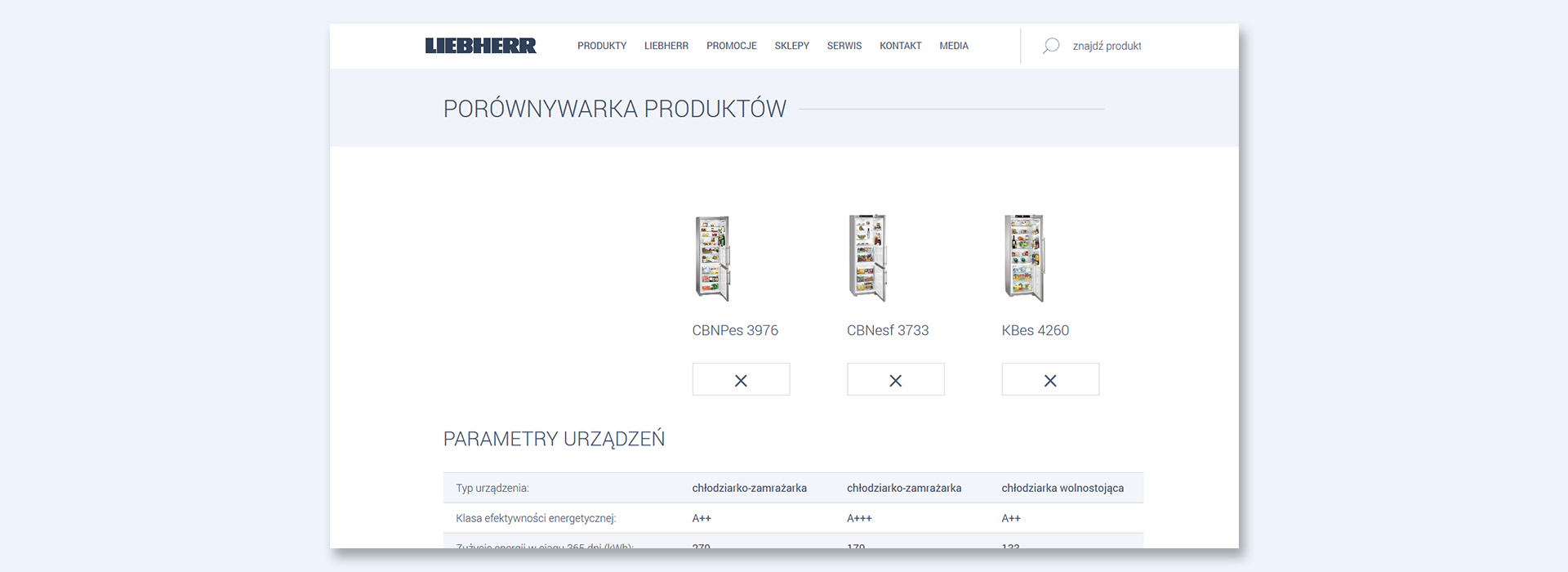Click the search magnifier icon

[1051, 46]
